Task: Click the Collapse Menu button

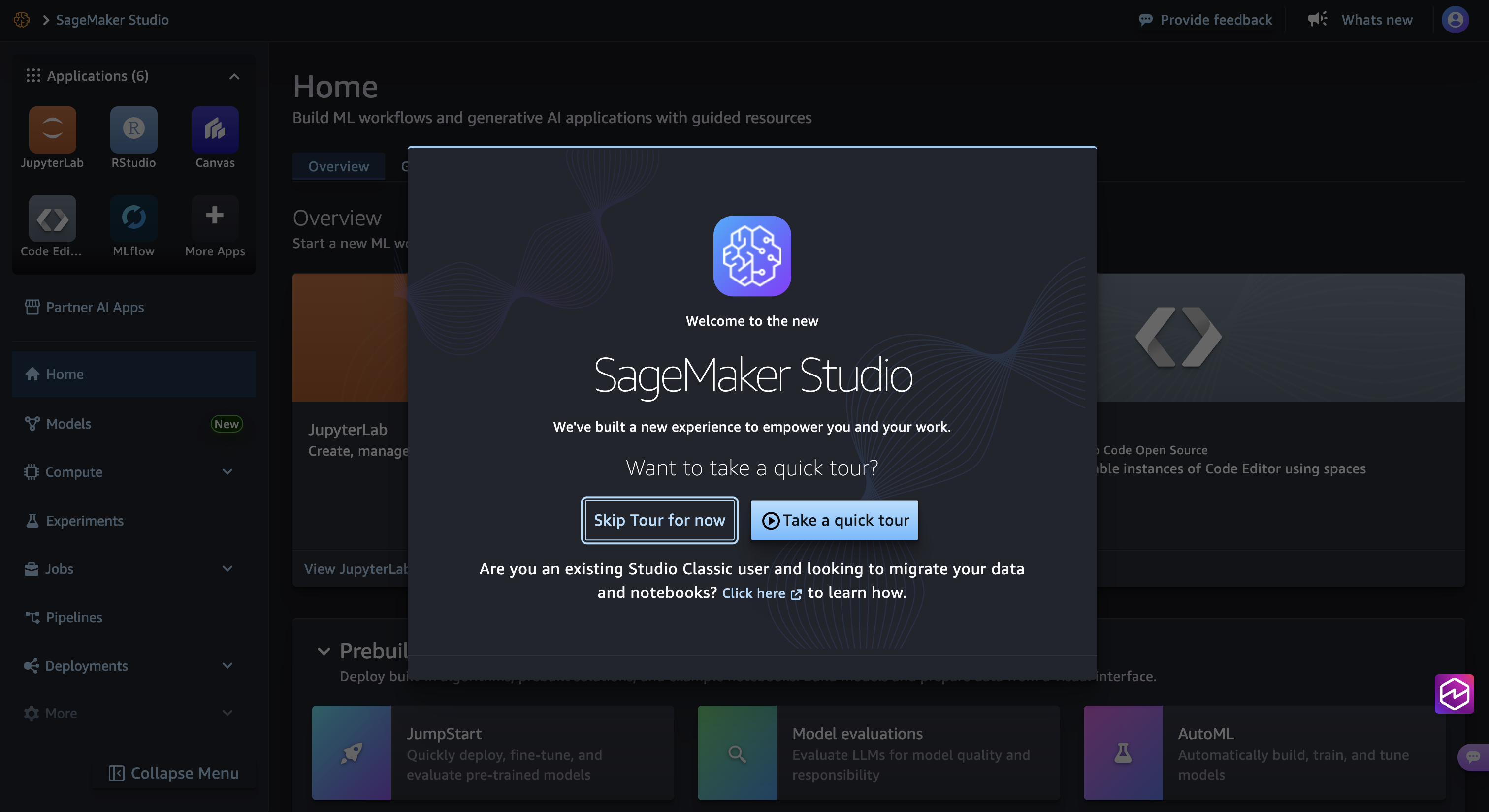Action: tap(173, 773)
